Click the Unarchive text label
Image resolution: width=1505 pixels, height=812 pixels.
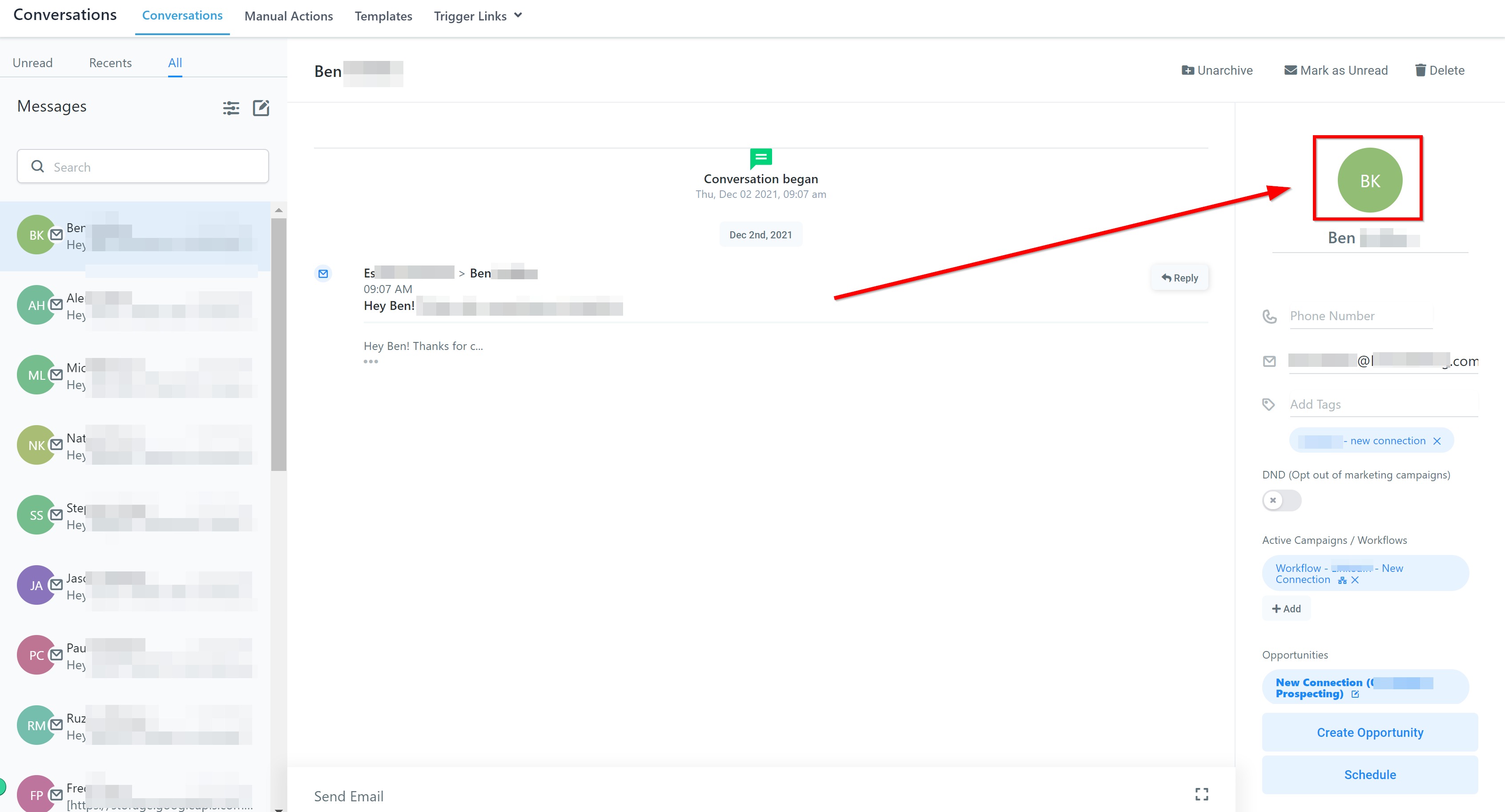click(1224, 70)
